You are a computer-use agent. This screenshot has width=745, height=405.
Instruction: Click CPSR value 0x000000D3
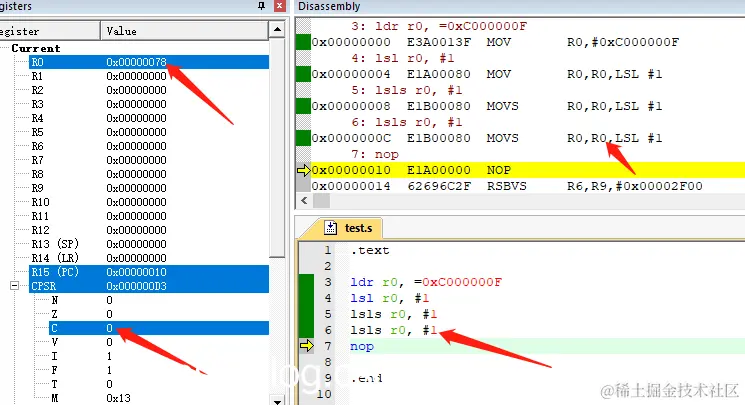pyautogui.click(x=136, y=286)
